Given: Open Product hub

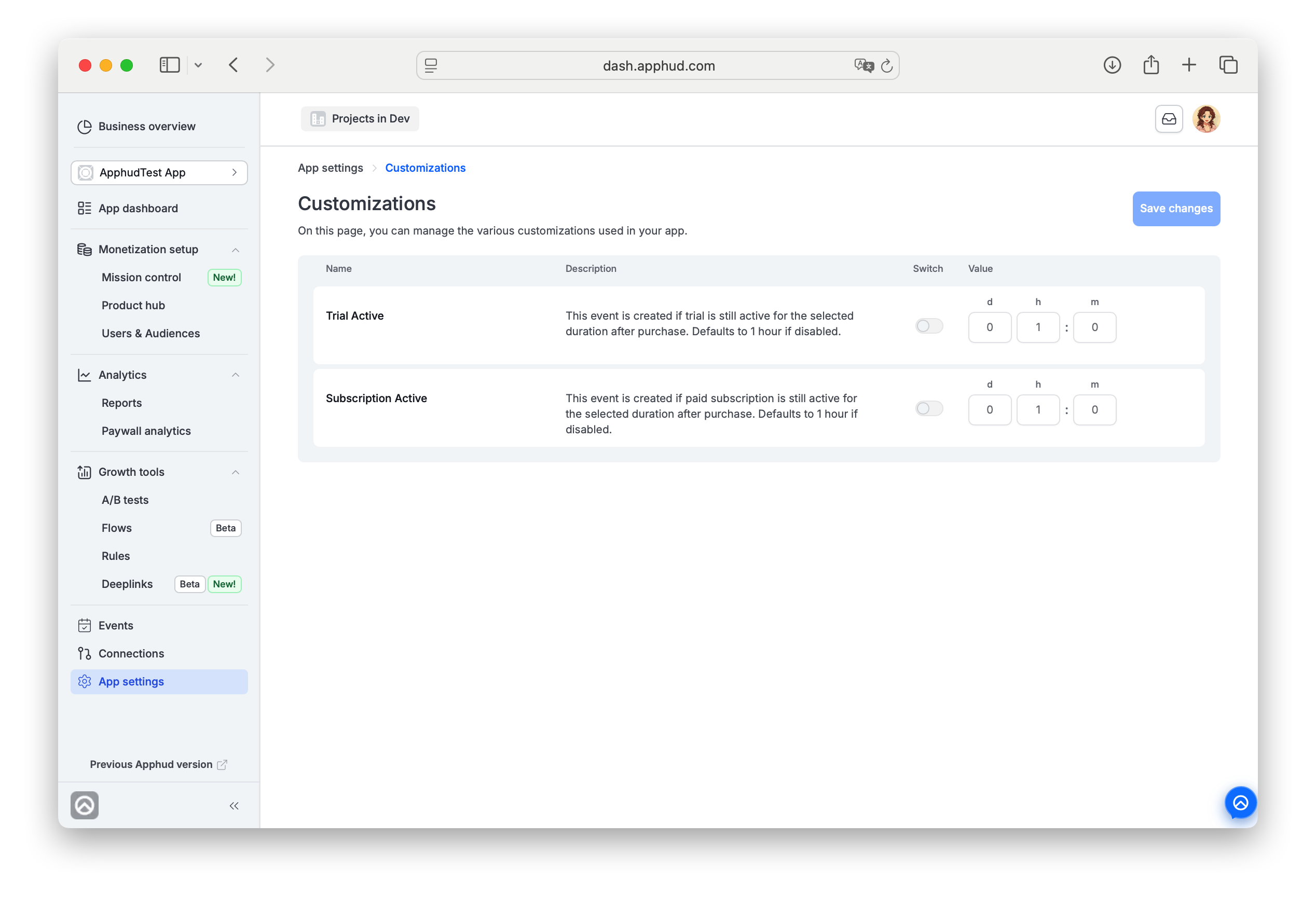Looking at the screenshot, I should 133,306.
